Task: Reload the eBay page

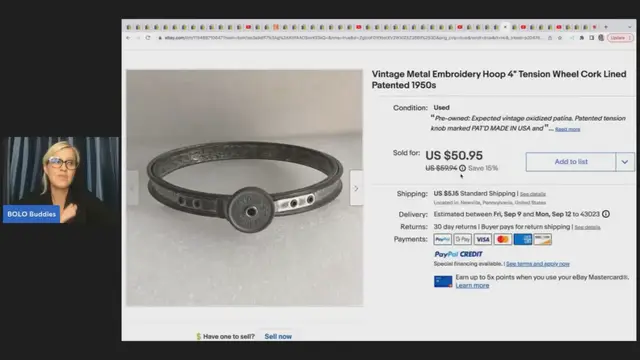Action: [x=148, y=38]
